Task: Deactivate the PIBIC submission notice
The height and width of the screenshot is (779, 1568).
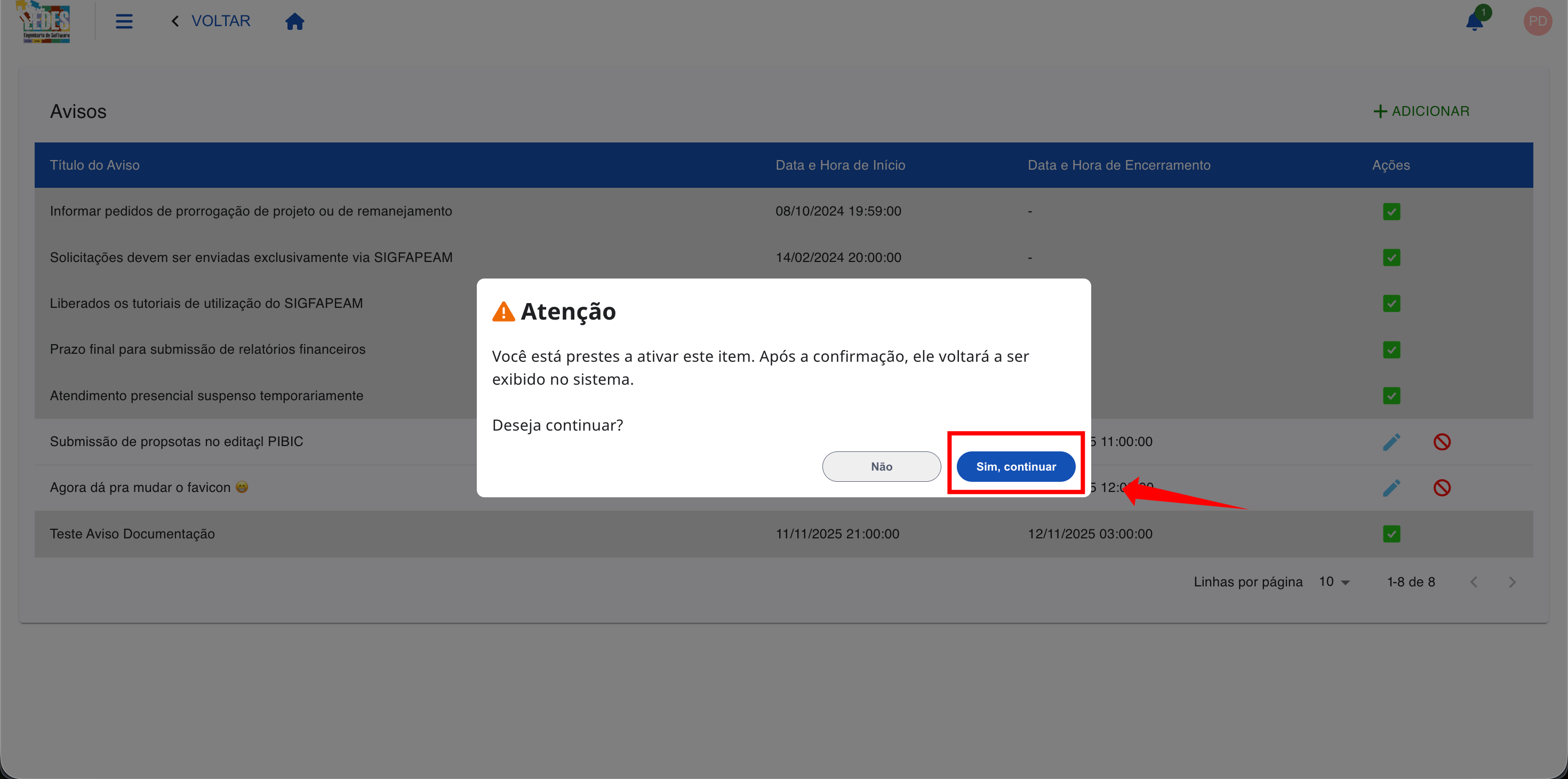Action: pos(1442,442)
